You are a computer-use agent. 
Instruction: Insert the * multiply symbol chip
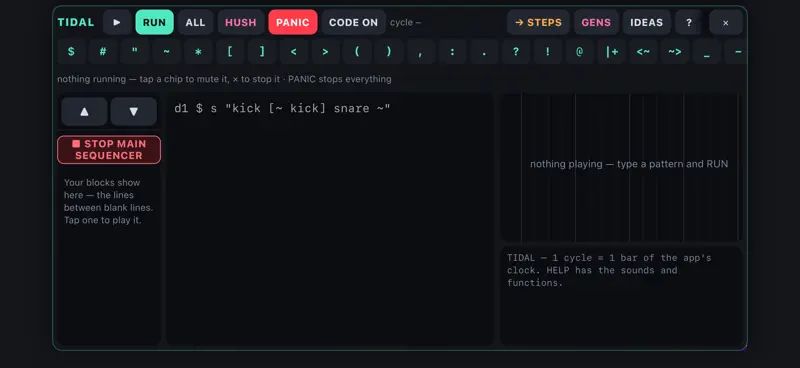pyautogui.click(x=198, y=52)
